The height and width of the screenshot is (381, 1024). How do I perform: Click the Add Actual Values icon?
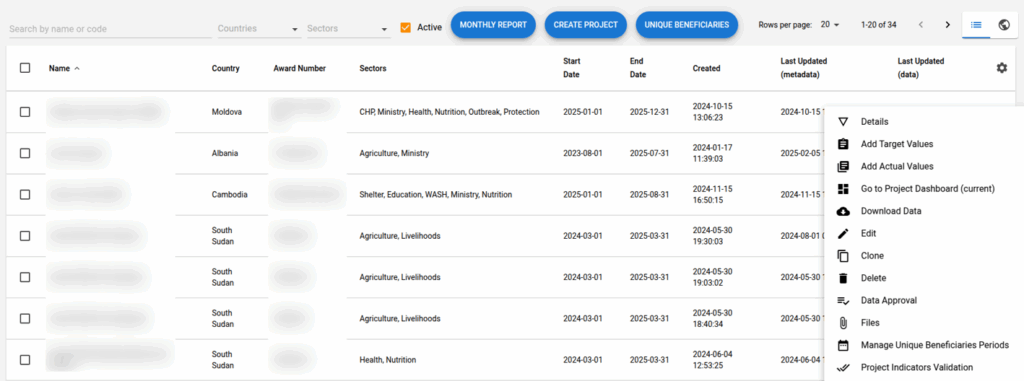tap(842, 167)
